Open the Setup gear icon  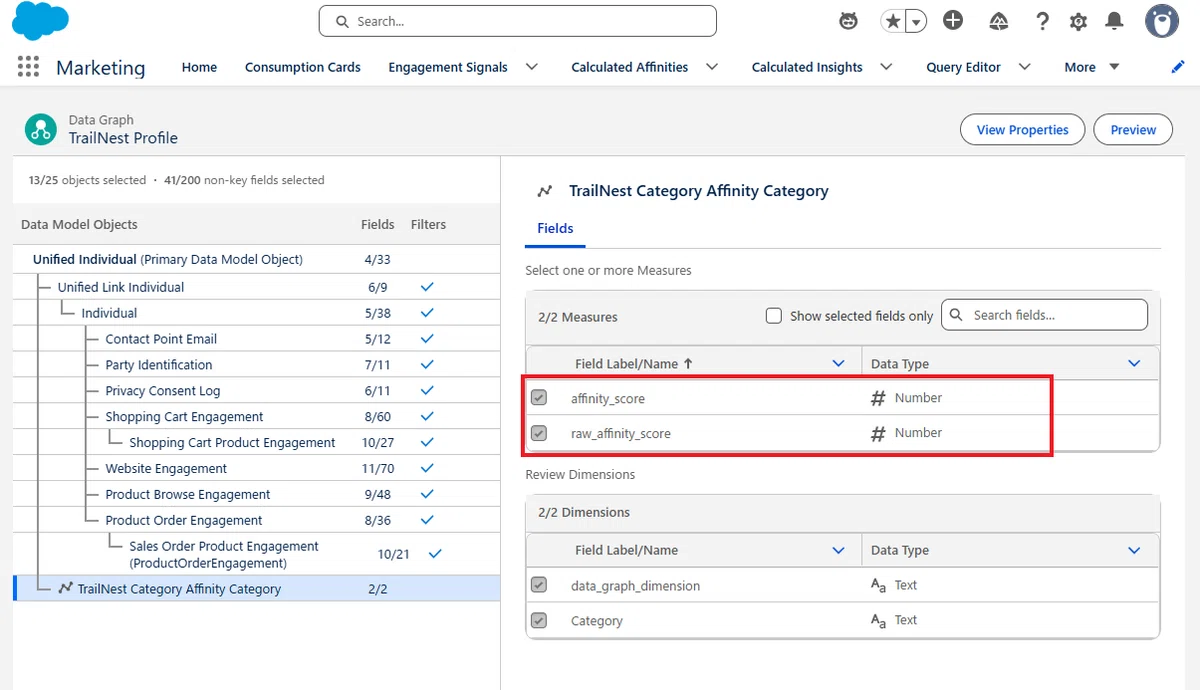(x=1078, y=21)
